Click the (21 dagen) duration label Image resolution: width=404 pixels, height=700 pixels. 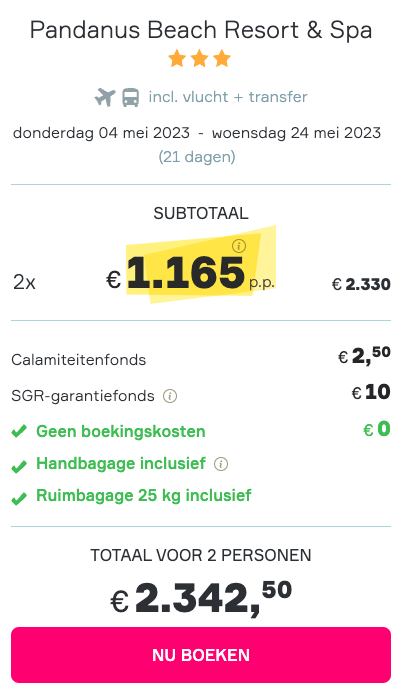pyautogui.click(x=197, y=157)
